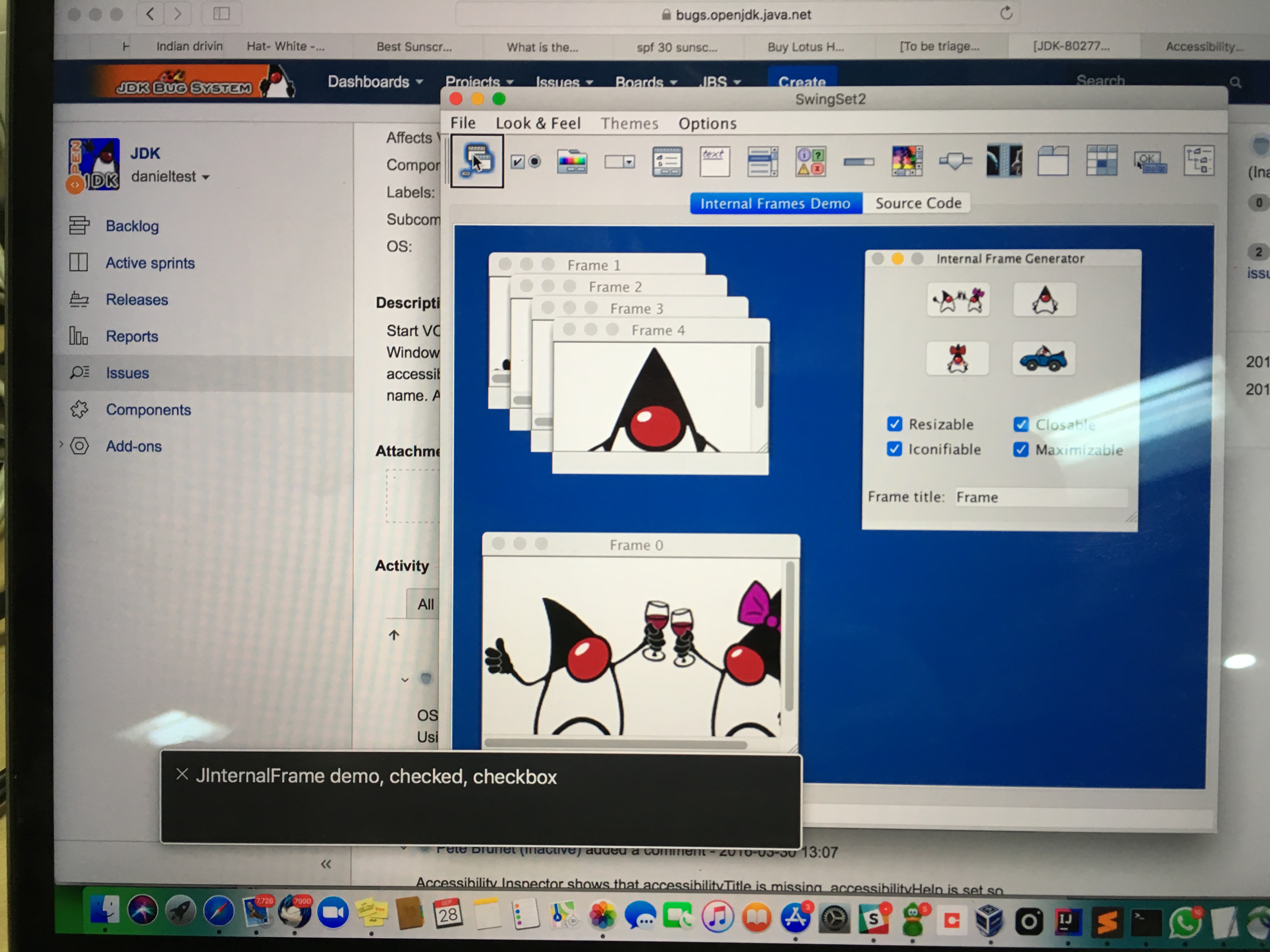Select the JColorChooser demo toolbar icon

(x=572, y=162)
